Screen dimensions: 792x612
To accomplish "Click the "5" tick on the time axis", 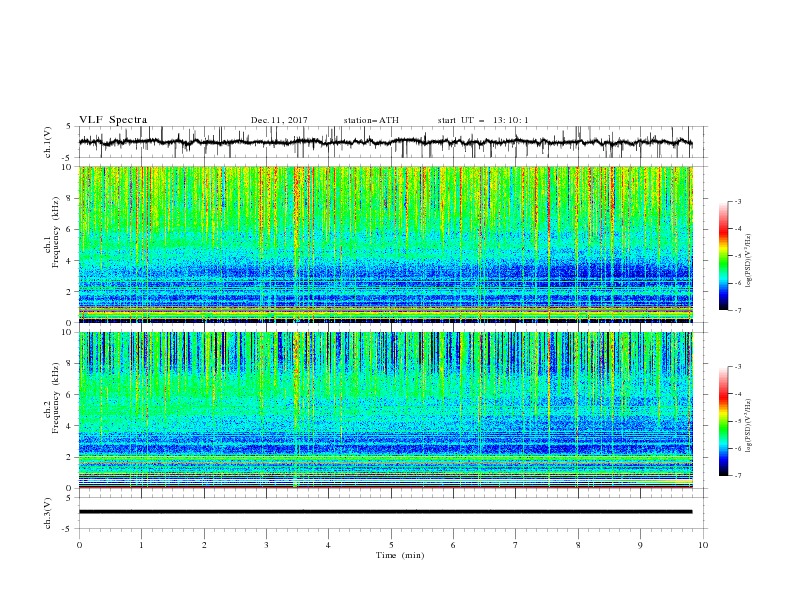I will (391, 545).
